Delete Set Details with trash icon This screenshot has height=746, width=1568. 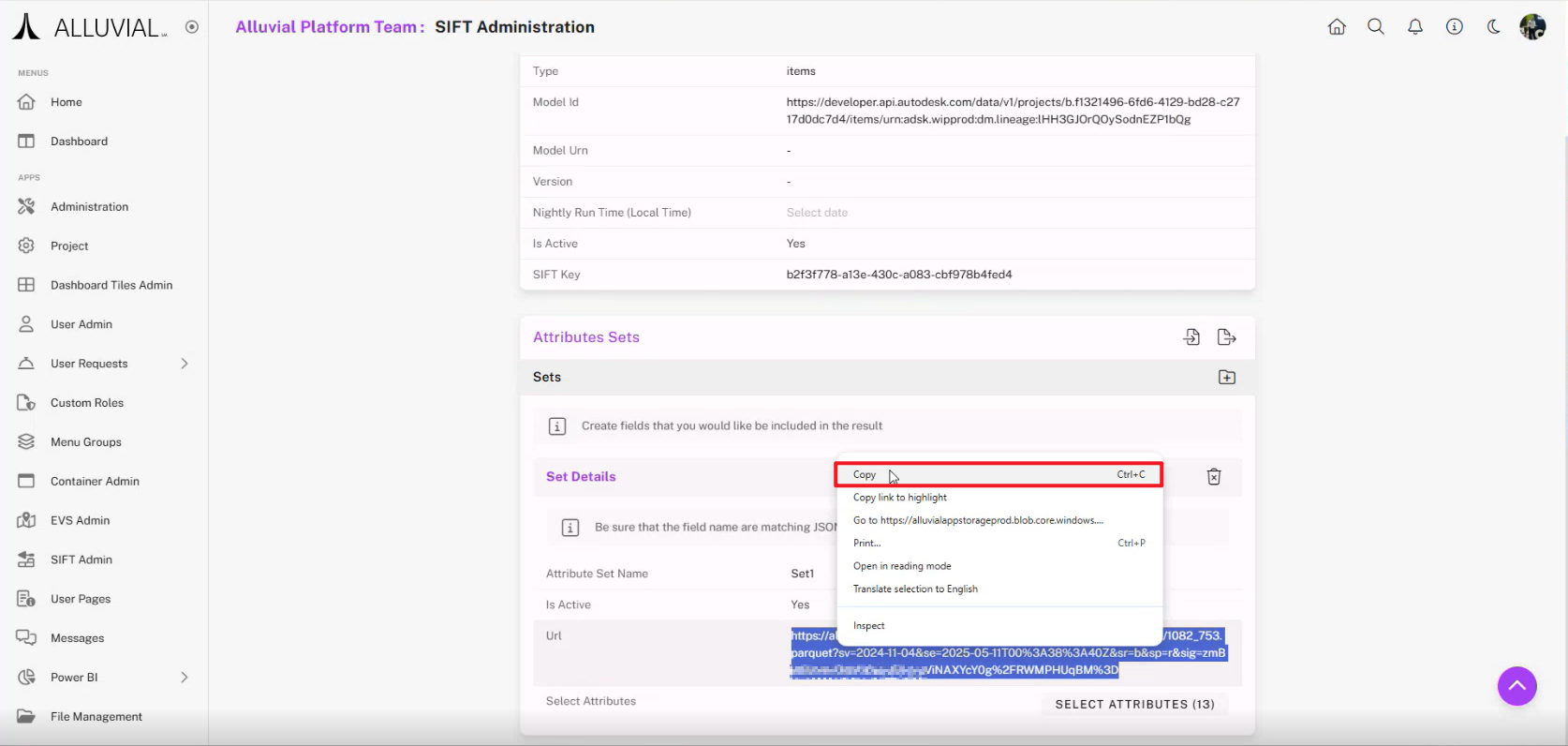(x=1214, y=477)
